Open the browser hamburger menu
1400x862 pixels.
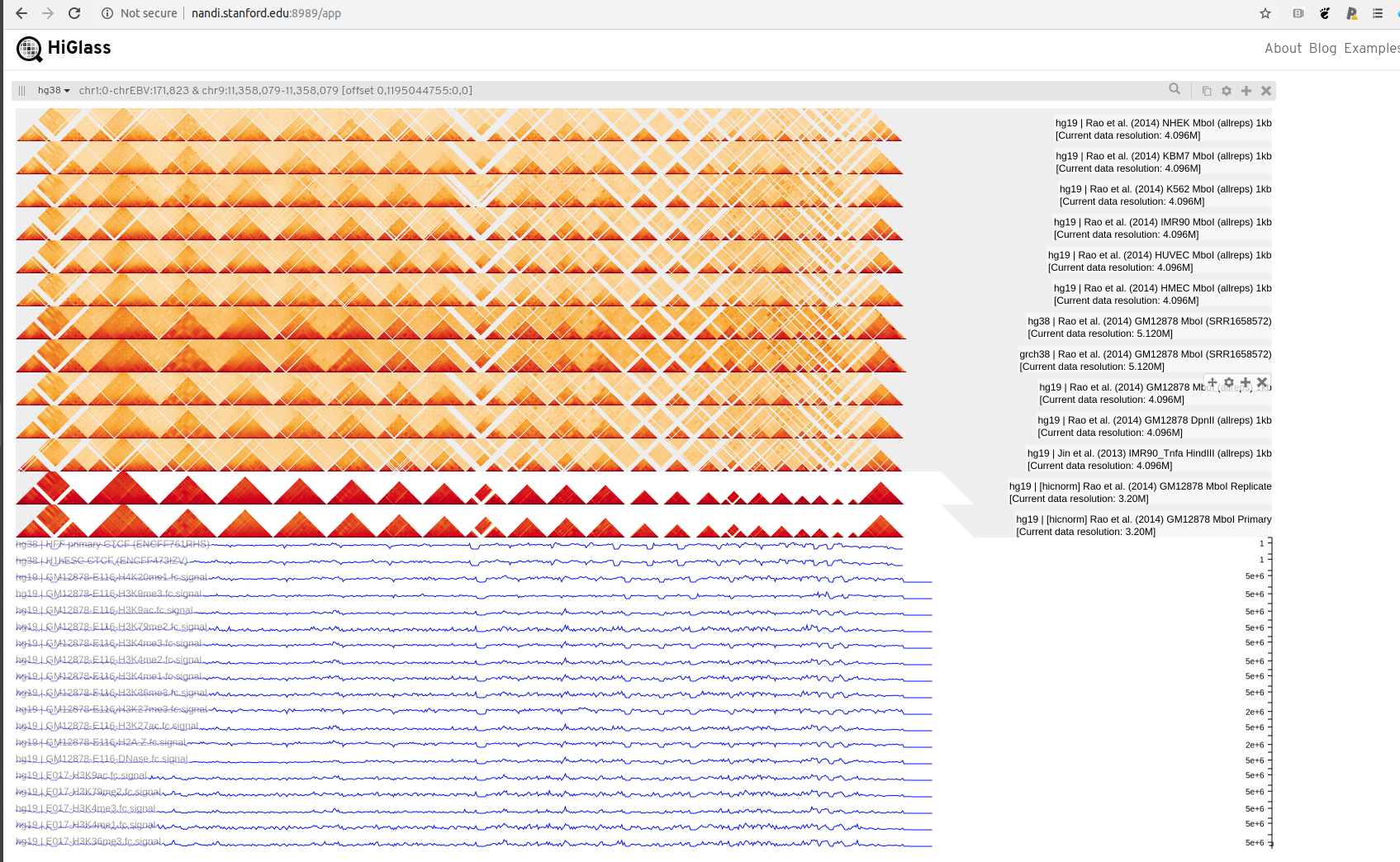click(x=1376, y=13)
